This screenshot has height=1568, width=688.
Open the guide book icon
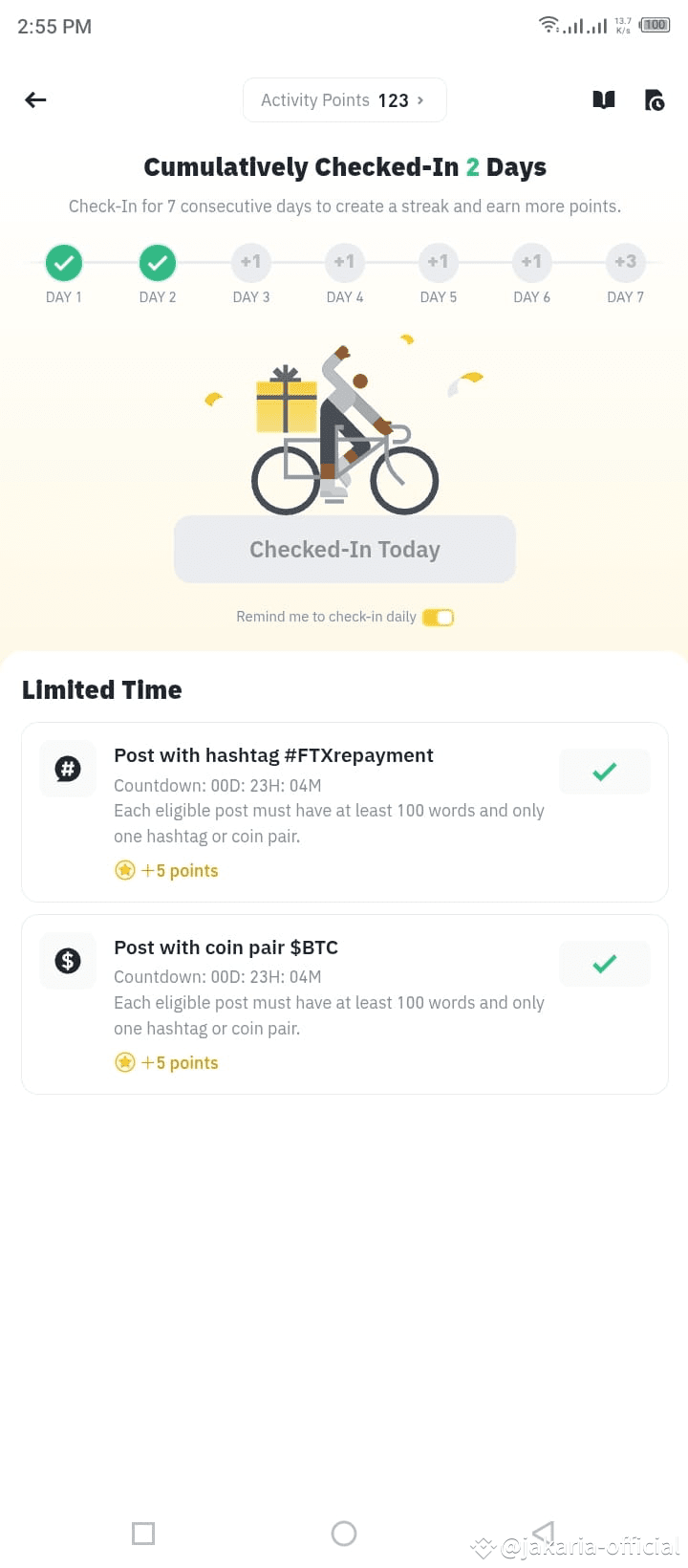[x=604, y=99]
